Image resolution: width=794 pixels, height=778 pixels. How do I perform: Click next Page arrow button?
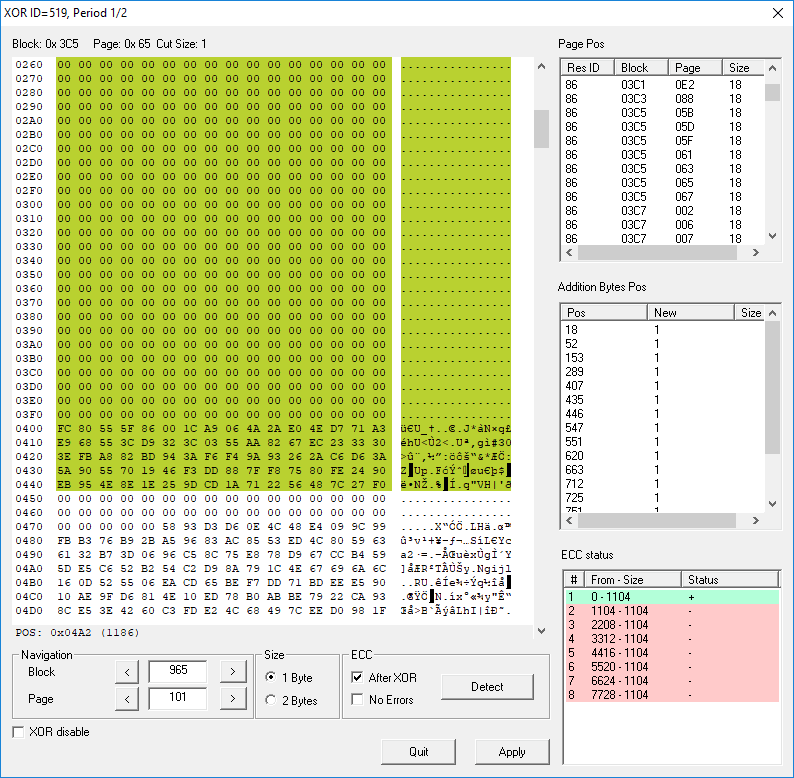233,699
